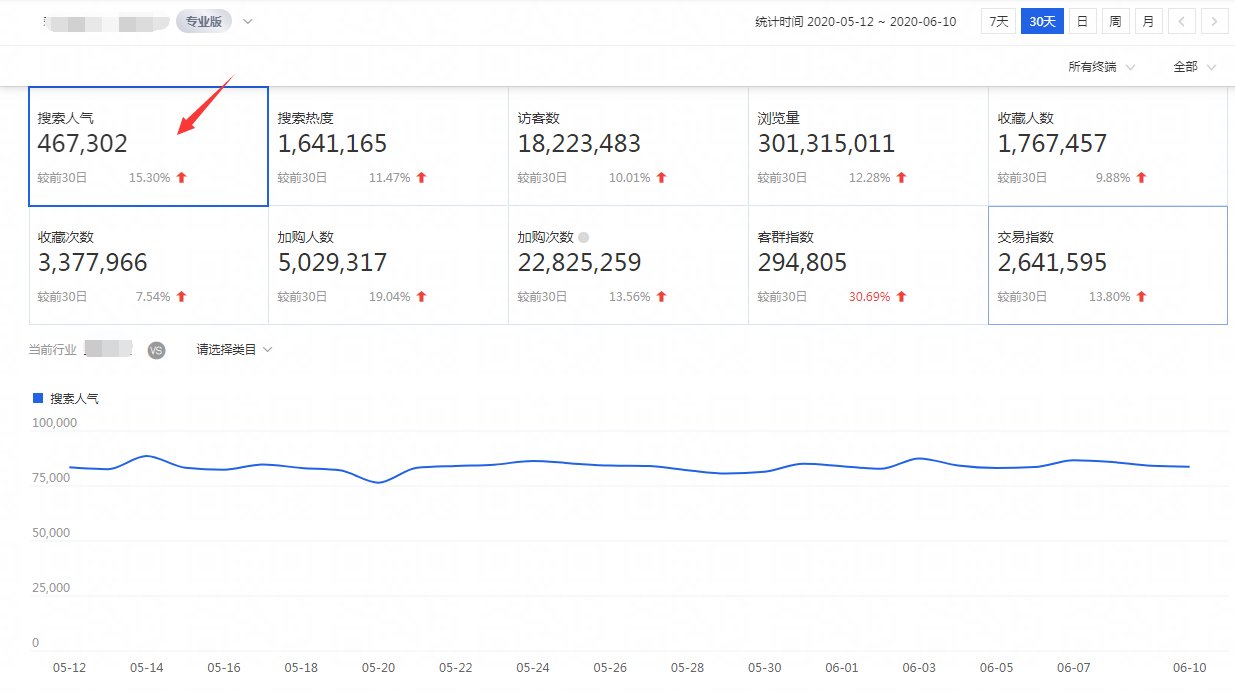The width and height of the screenshot is (1235, 693).
Task: Select the 交易指数 metric card
Action: click(x=1107, y=265)
